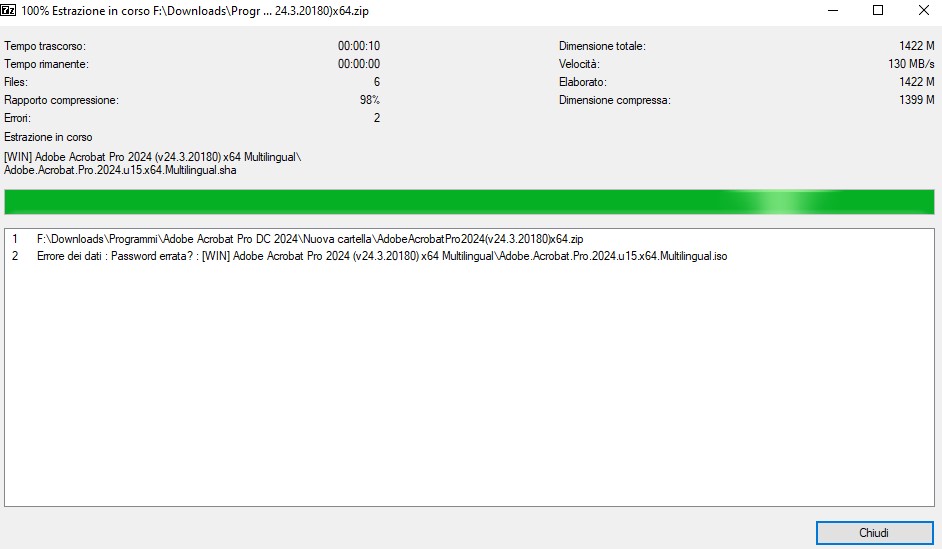The height and width of the screenshot is (549, 942).
Task: Click remaining time value 00:00:00
Action: (359, 64)
